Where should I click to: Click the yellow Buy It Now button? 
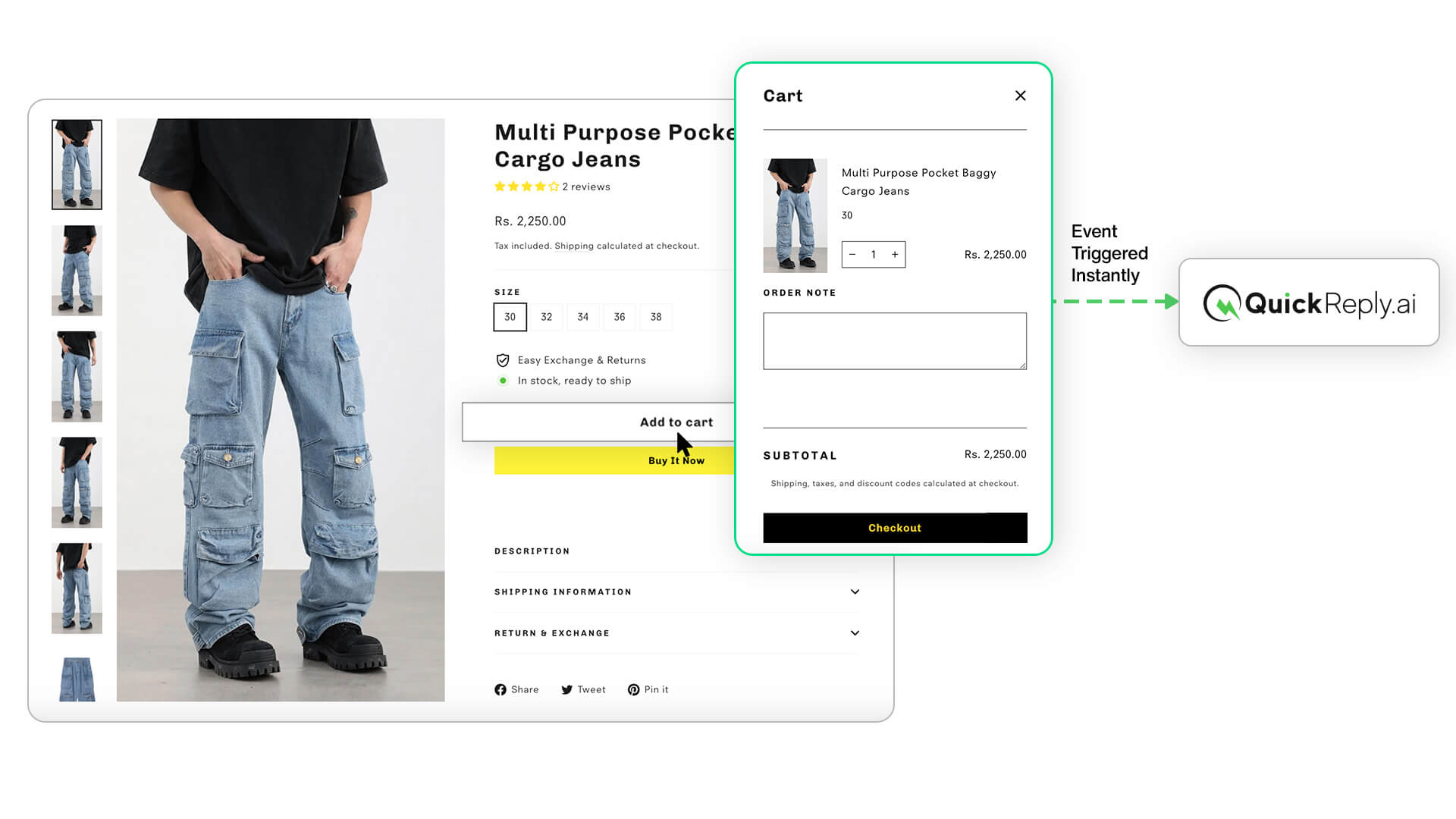click(614, 460)
